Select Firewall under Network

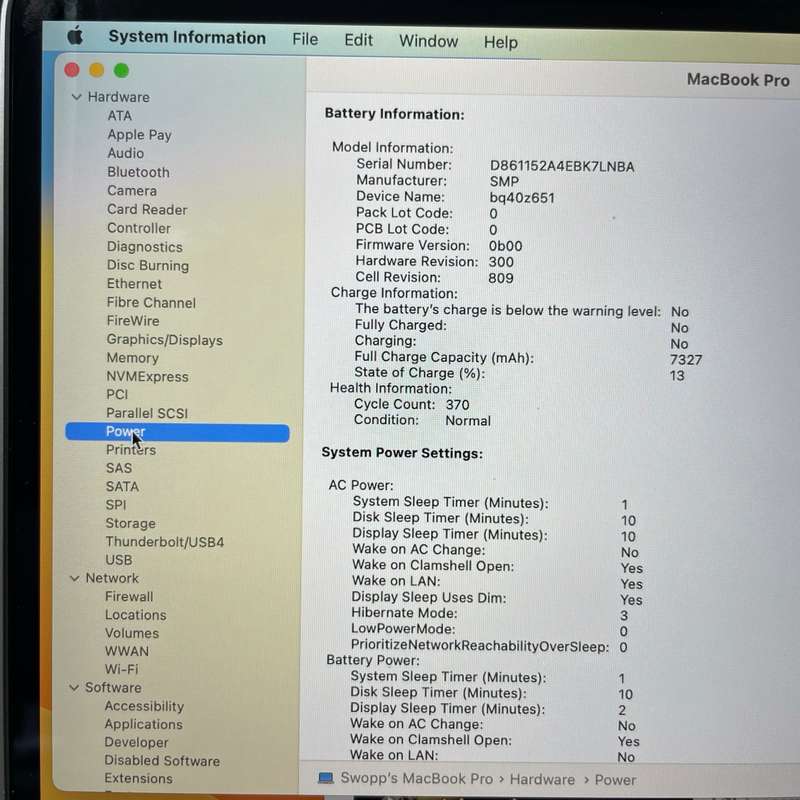tap(129, 596)
